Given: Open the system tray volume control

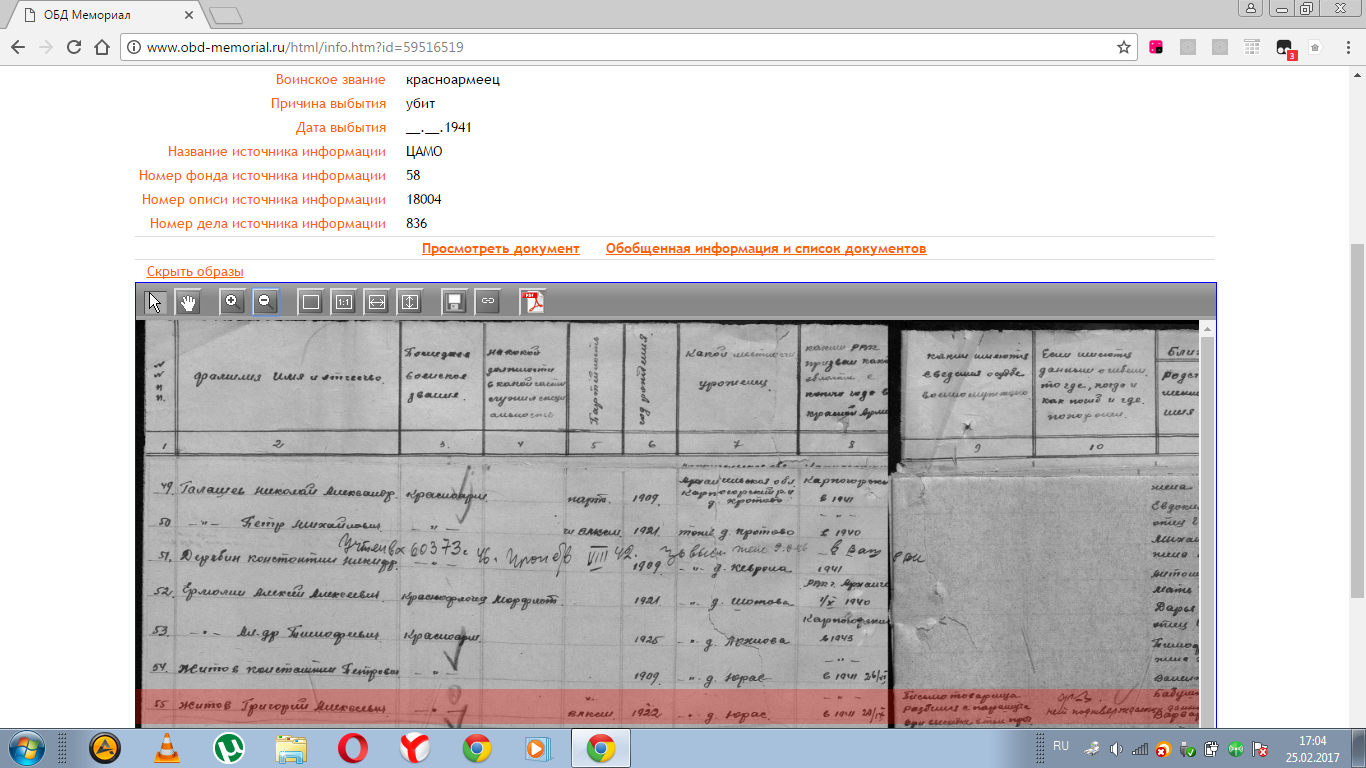Looking at the screenshot, I should click(x=1116, y=748).
